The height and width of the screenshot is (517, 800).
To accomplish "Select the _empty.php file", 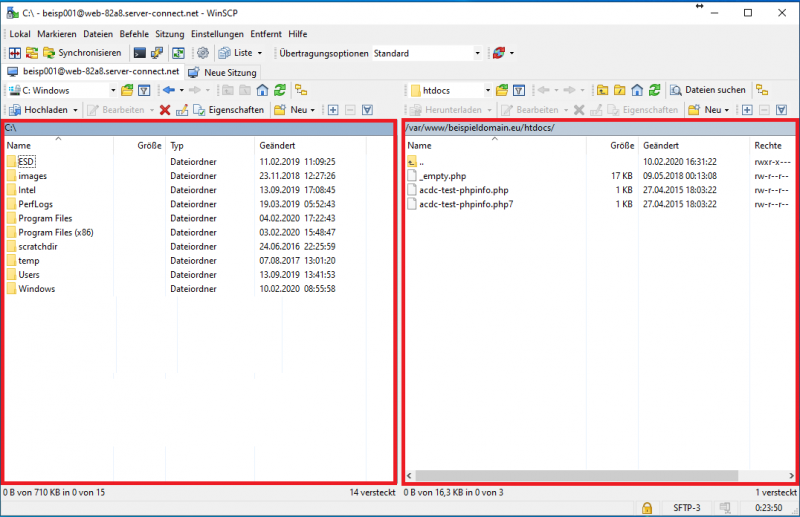I will click(x=442, y=176).
